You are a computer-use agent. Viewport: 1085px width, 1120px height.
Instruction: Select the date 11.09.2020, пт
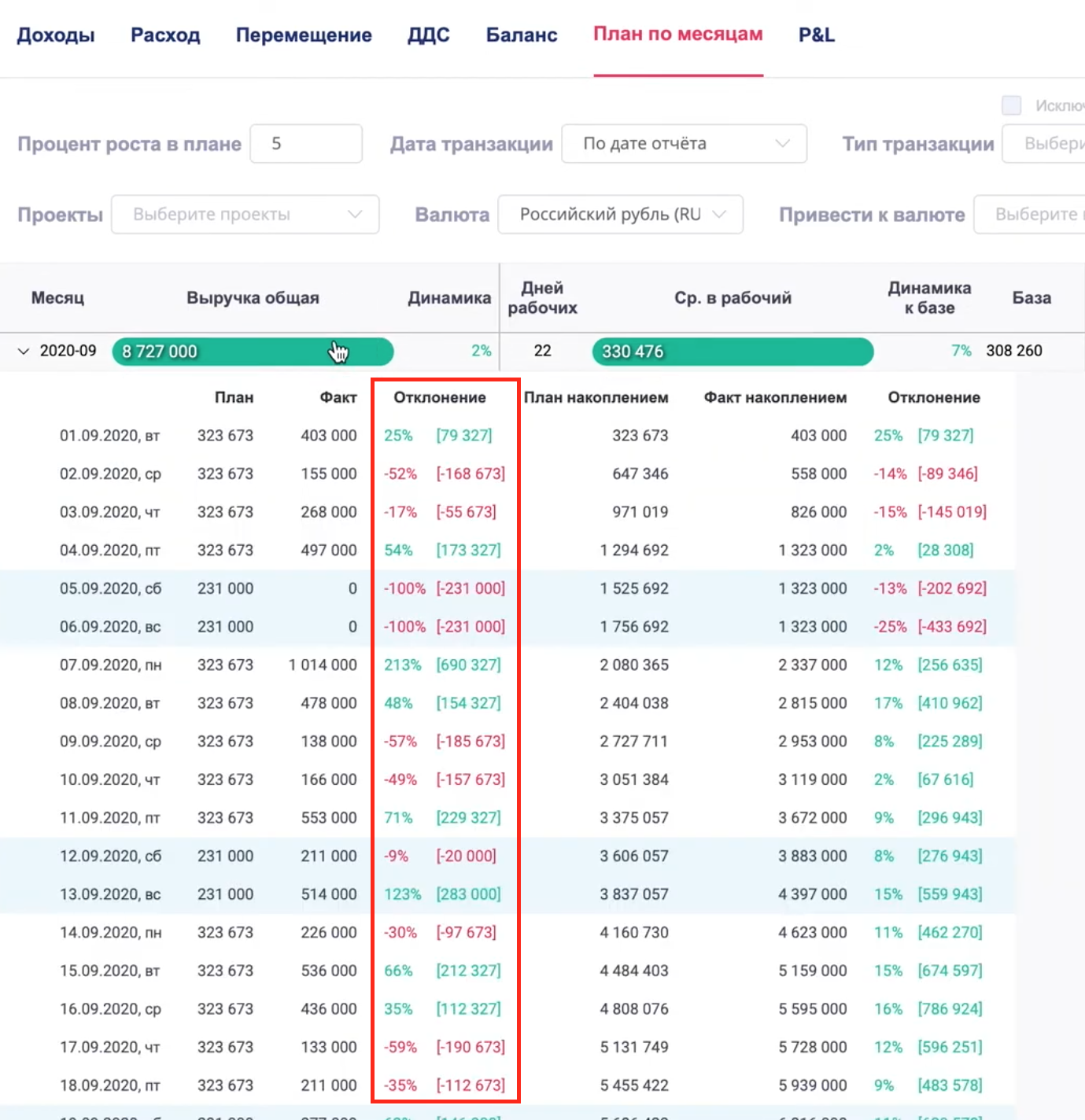click(x=110, y=818)
